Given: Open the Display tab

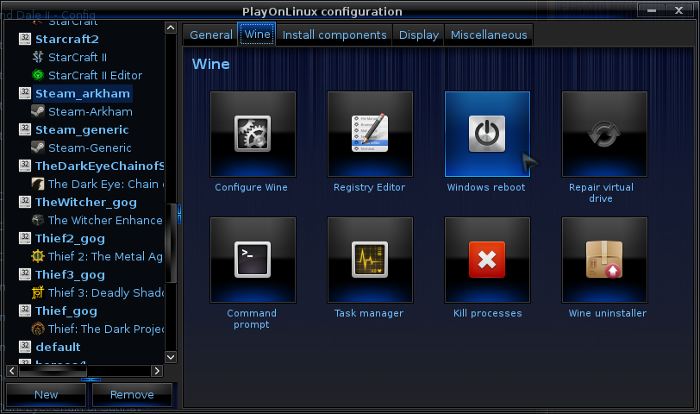Looking at the screenshot, I should (x=419, y=35).
